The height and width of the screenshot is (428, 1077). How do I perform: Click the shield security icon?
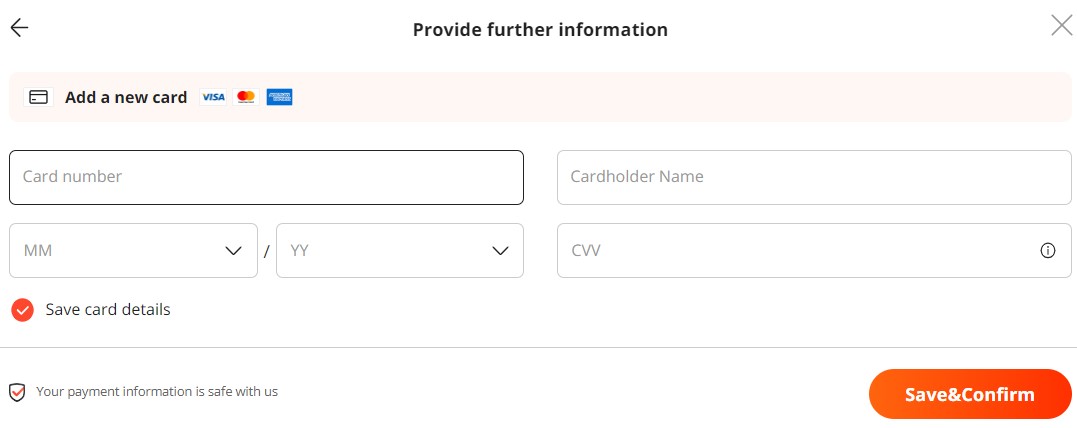17,392
